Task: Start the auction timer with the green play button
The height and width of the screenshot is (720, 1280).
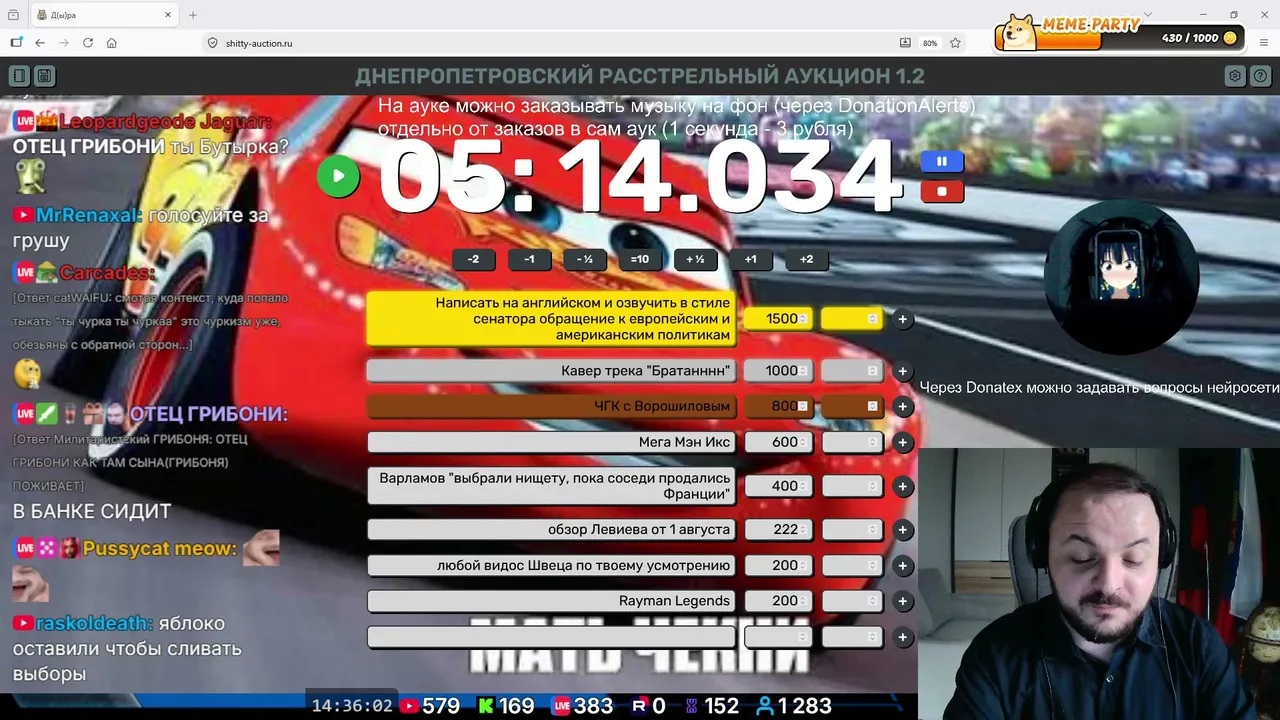Action: pos(338,177)
